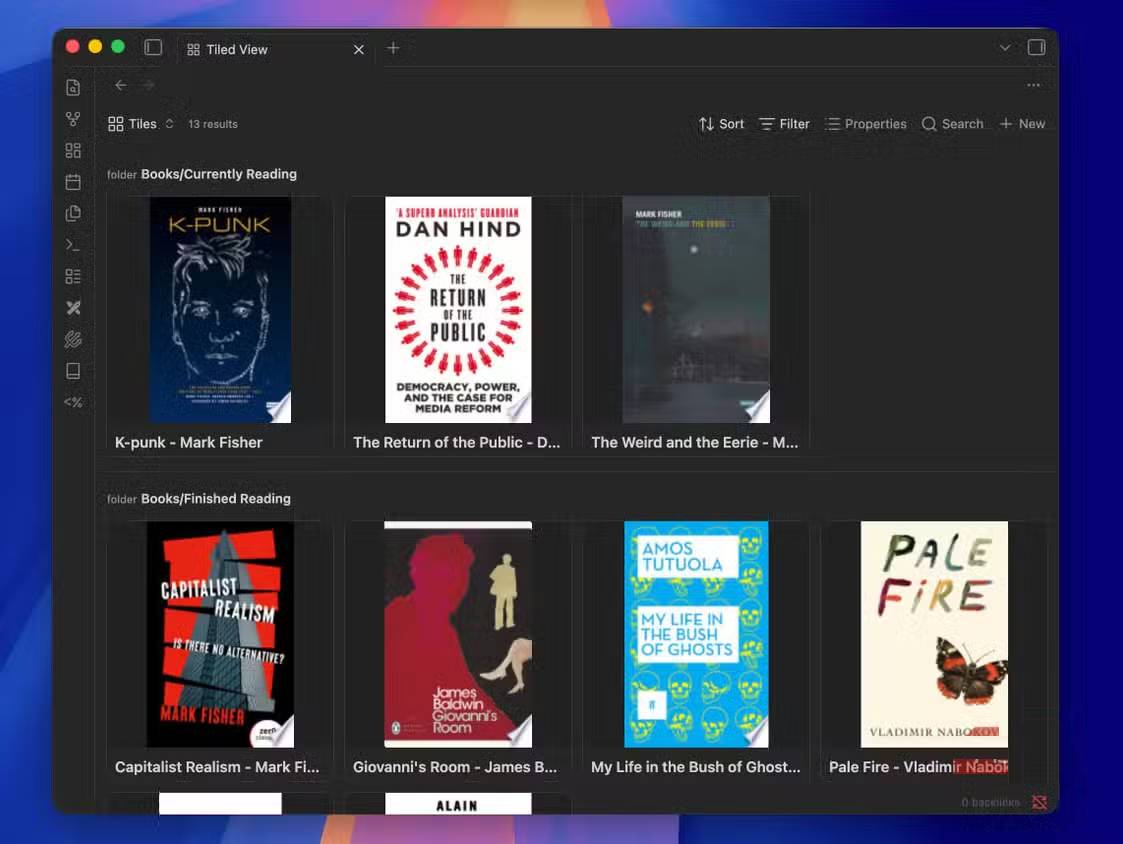Switch to the Tiled View tab
1123x844 pixels.
237,49
